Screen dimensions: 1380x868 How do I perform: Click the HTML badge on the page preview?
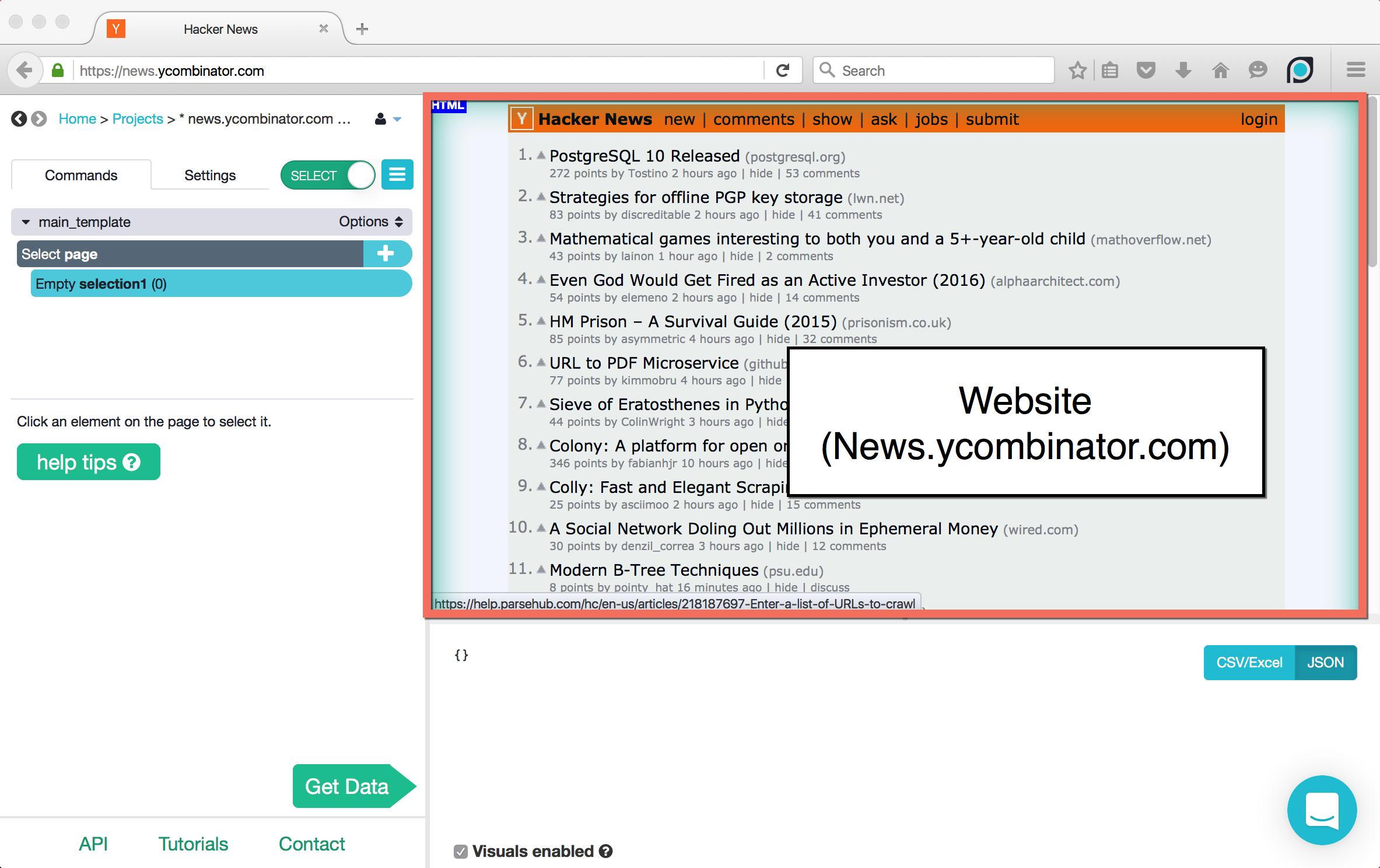point(448,106)
